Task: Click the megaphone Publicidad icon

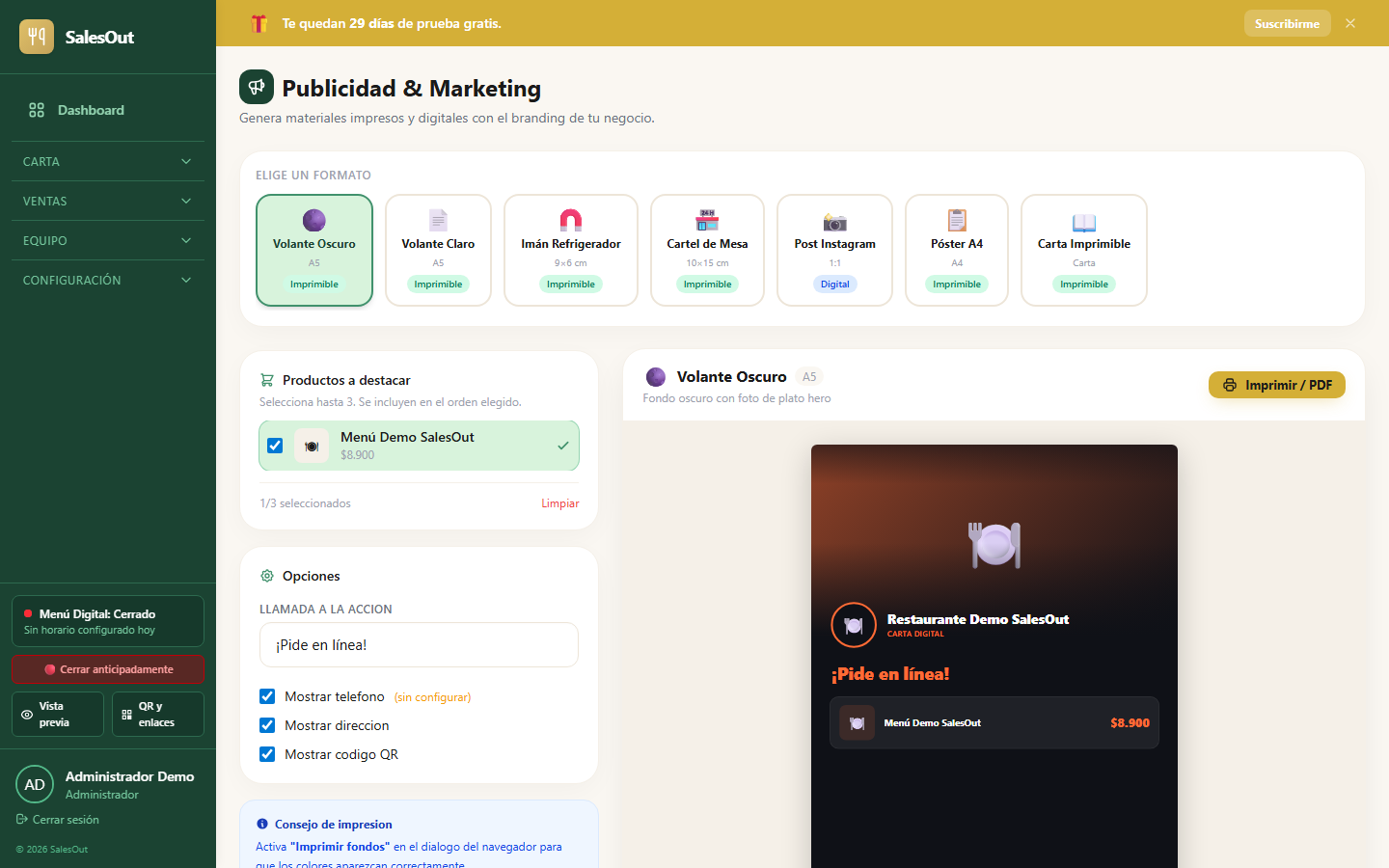Action: point(257,87)
